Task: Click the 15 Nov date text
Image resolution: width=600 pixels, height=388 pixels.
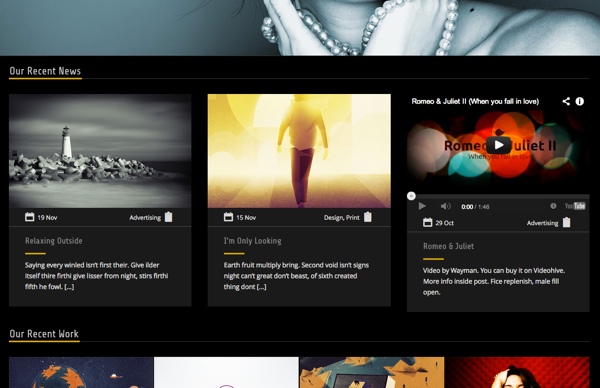Action: [246, 217]
